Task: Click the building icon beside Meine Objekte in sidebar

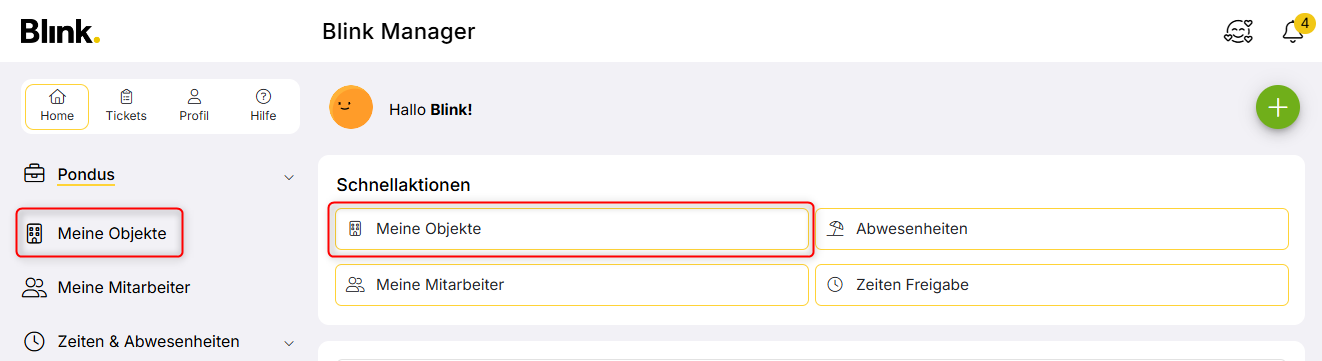Action: tap(34, 234)
